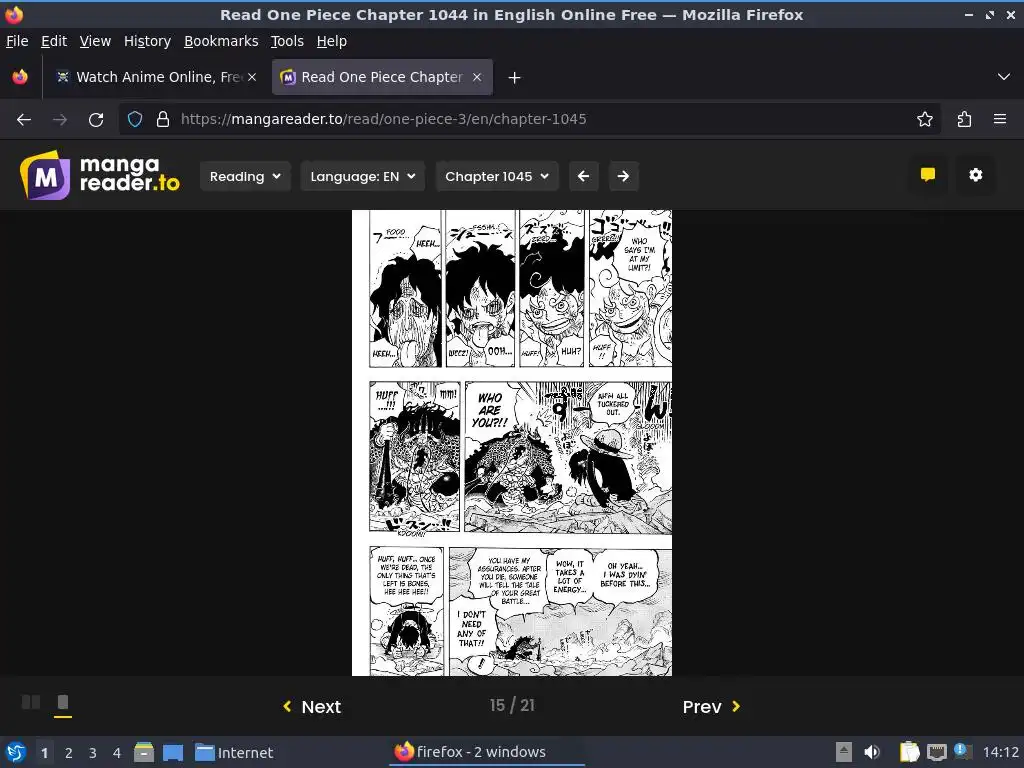The image size is (1024, 768).
Task: Open the Tools menu
Action: [287, 41]
